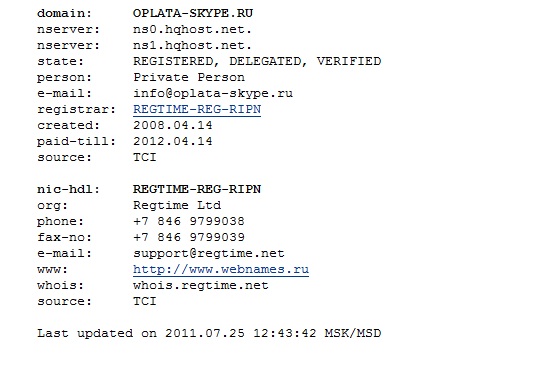Click the phone number +7 846 9799038
Image resolution: width=533 pixels, height=371 pixels.
(189, 221)
